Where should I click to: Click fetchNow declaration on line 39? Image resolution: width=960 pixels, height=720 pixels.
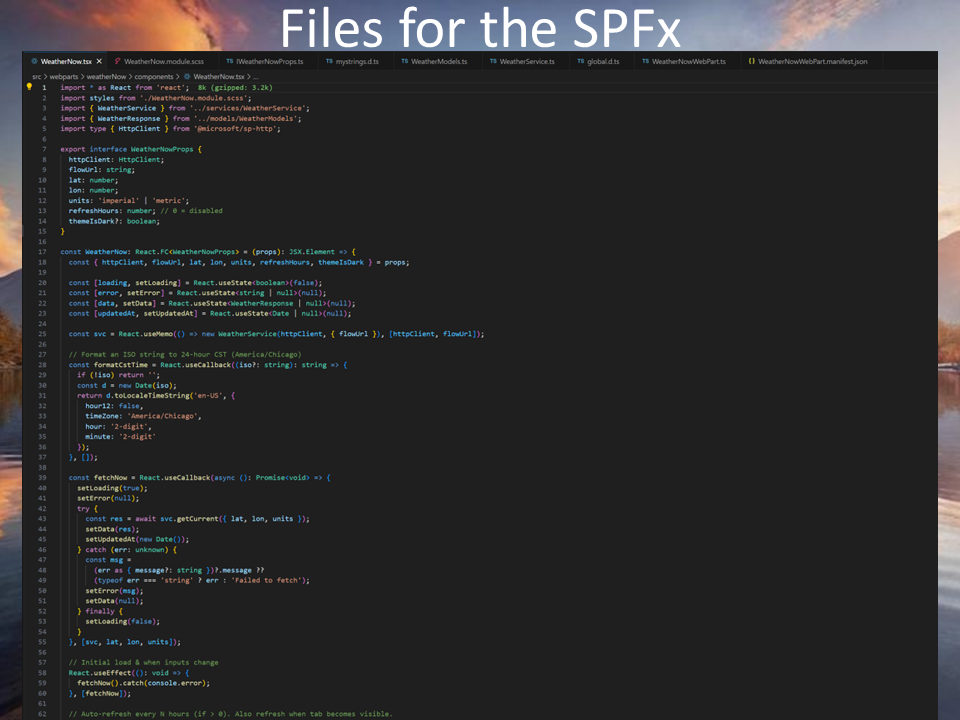click(x=110, y=478)
